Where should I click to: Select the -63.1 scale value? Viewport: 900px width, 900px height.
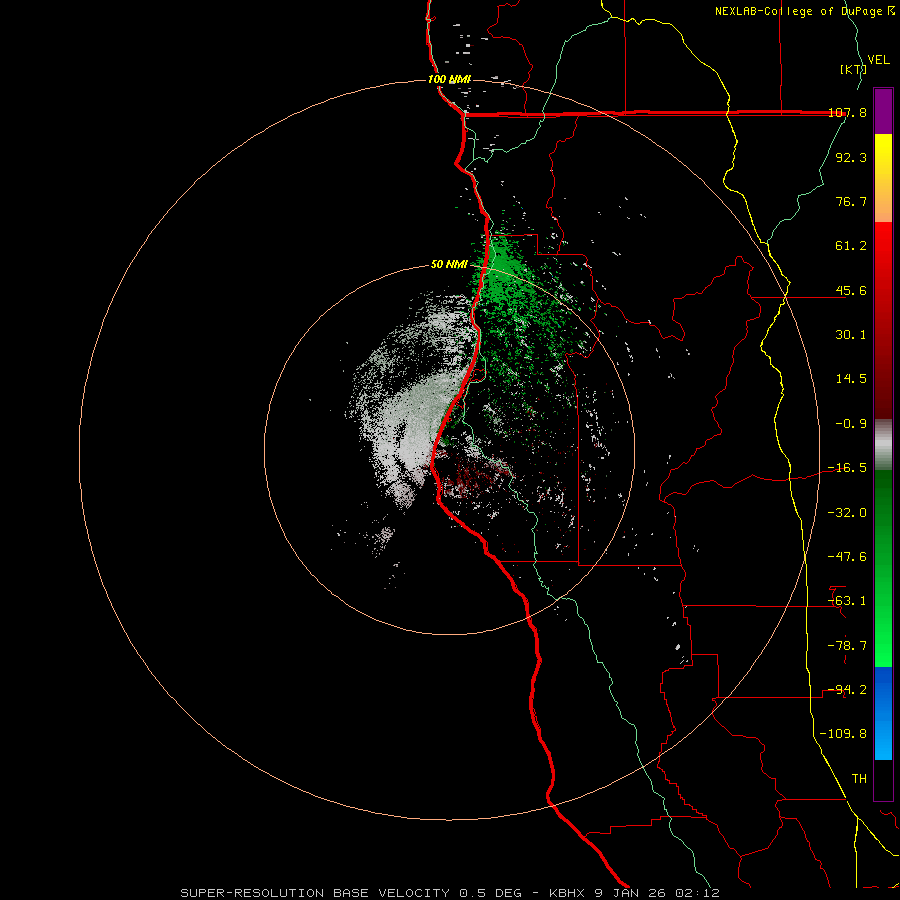847,601
